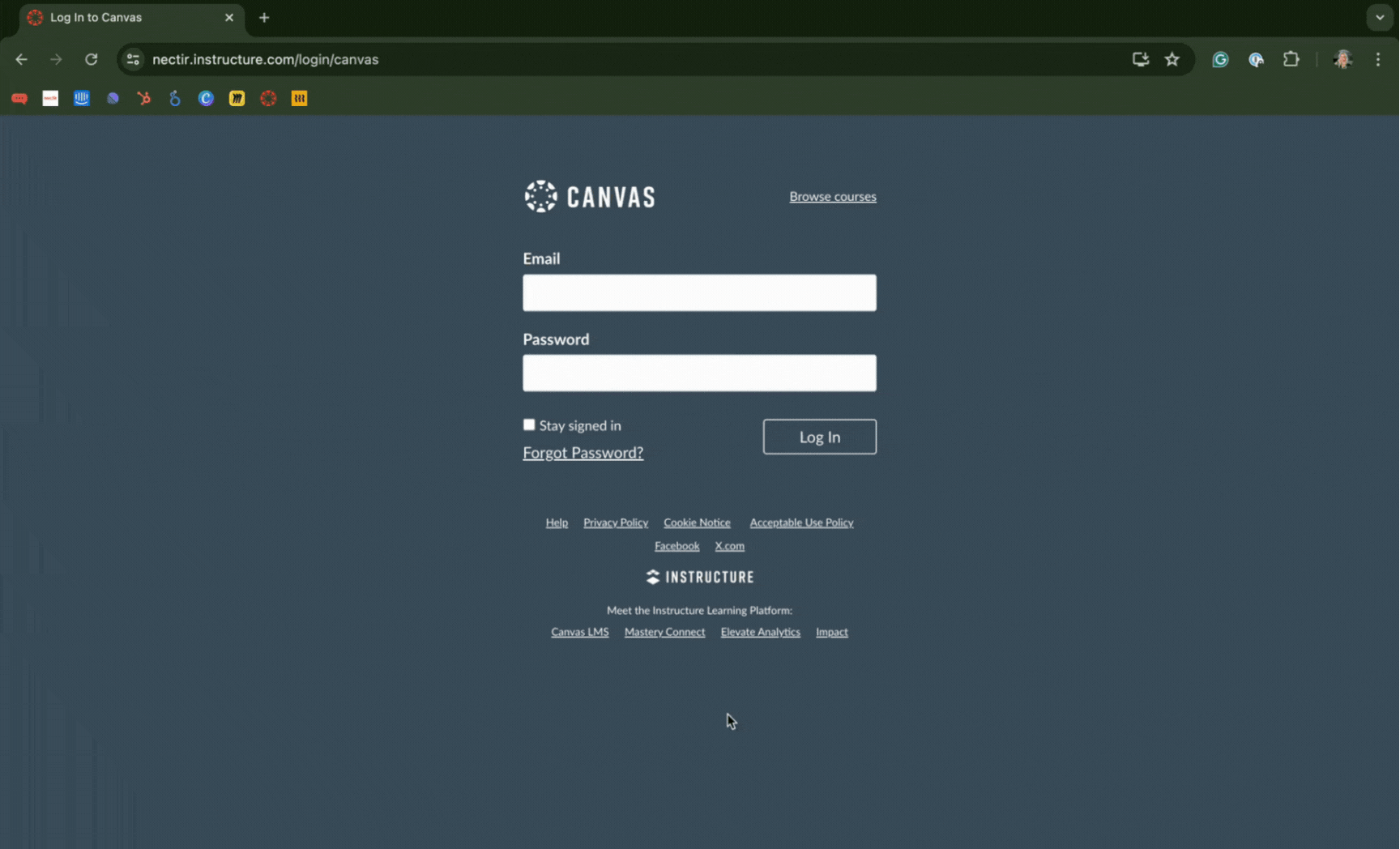Screen dimensions: 1400x849
Task: Bookmark this page with the star icon
Action: [1172, 59]
